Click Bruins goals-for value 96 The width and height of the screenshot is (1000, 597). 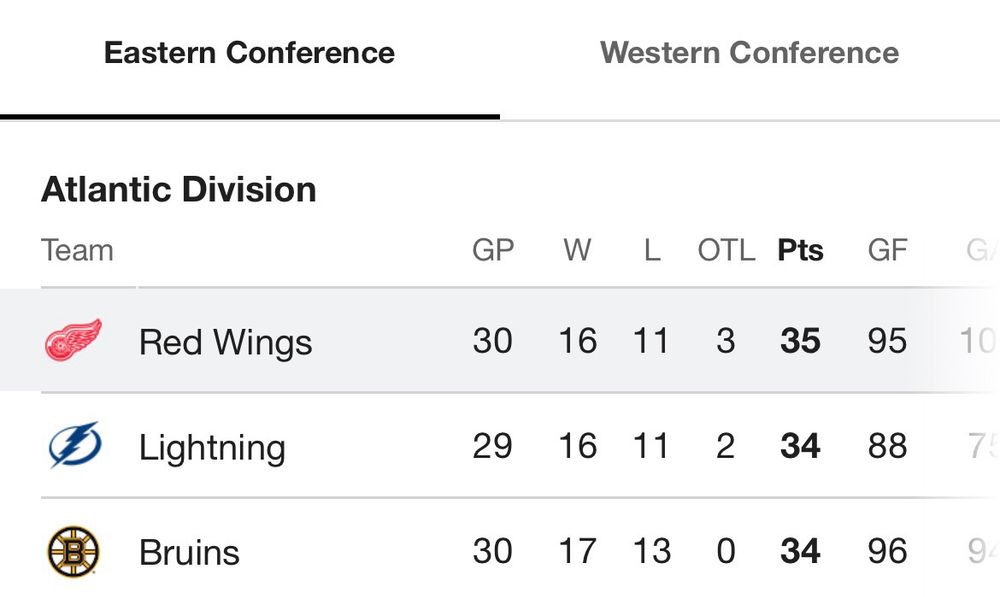[887, 551]
